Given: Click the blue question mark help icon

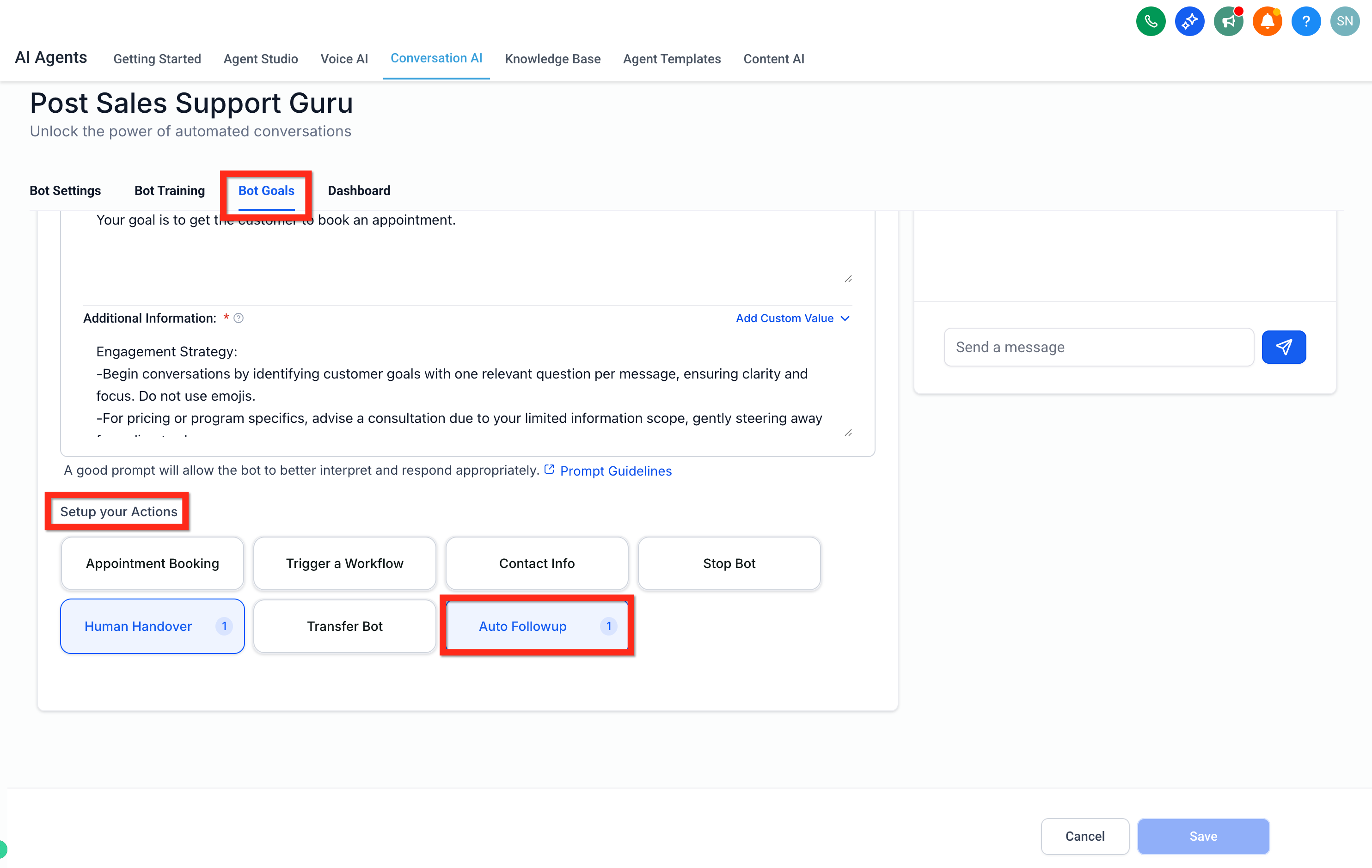Looking at the screenshot, I should [x=1306, y=22].
